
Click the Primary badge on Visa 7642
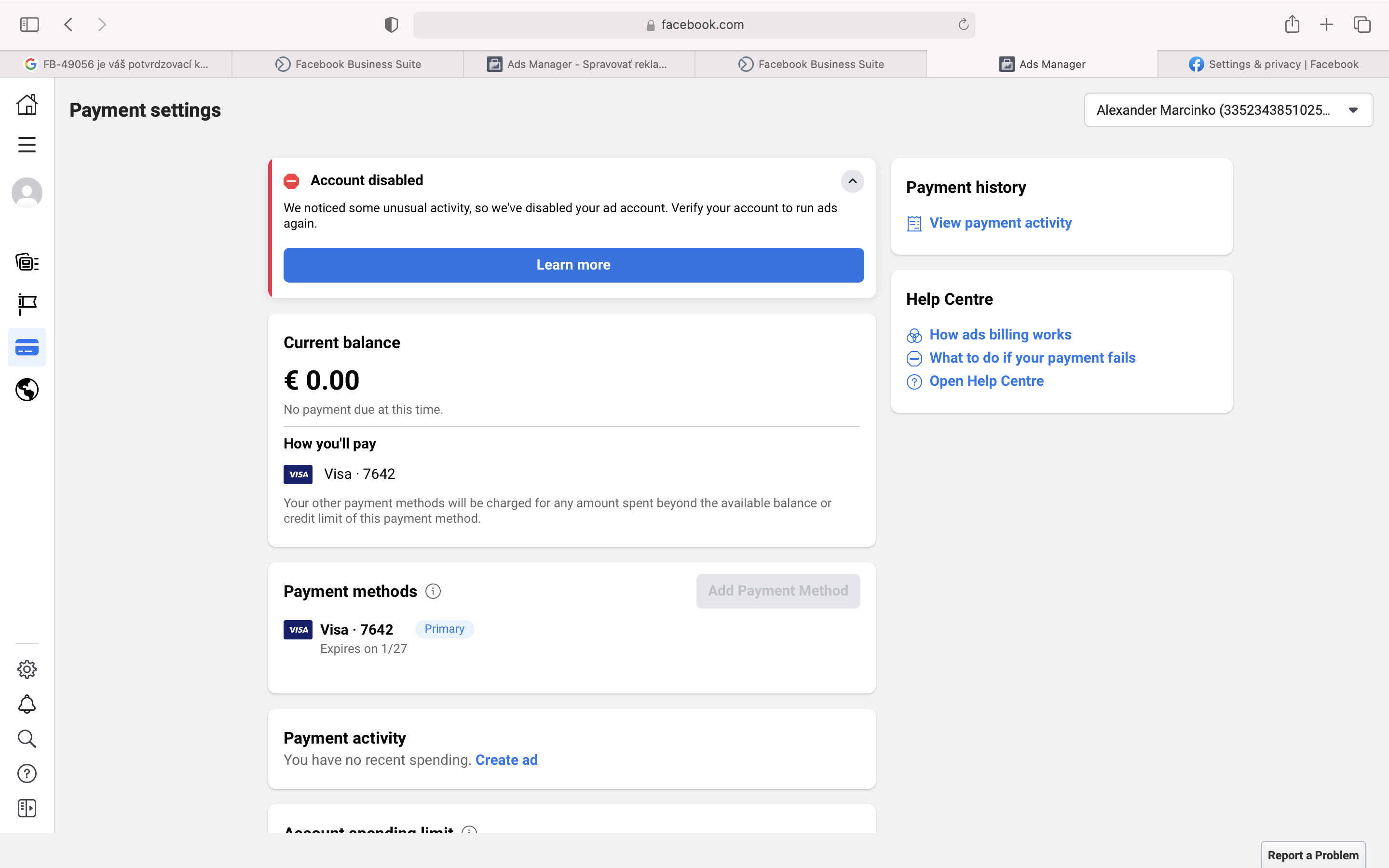444,629
